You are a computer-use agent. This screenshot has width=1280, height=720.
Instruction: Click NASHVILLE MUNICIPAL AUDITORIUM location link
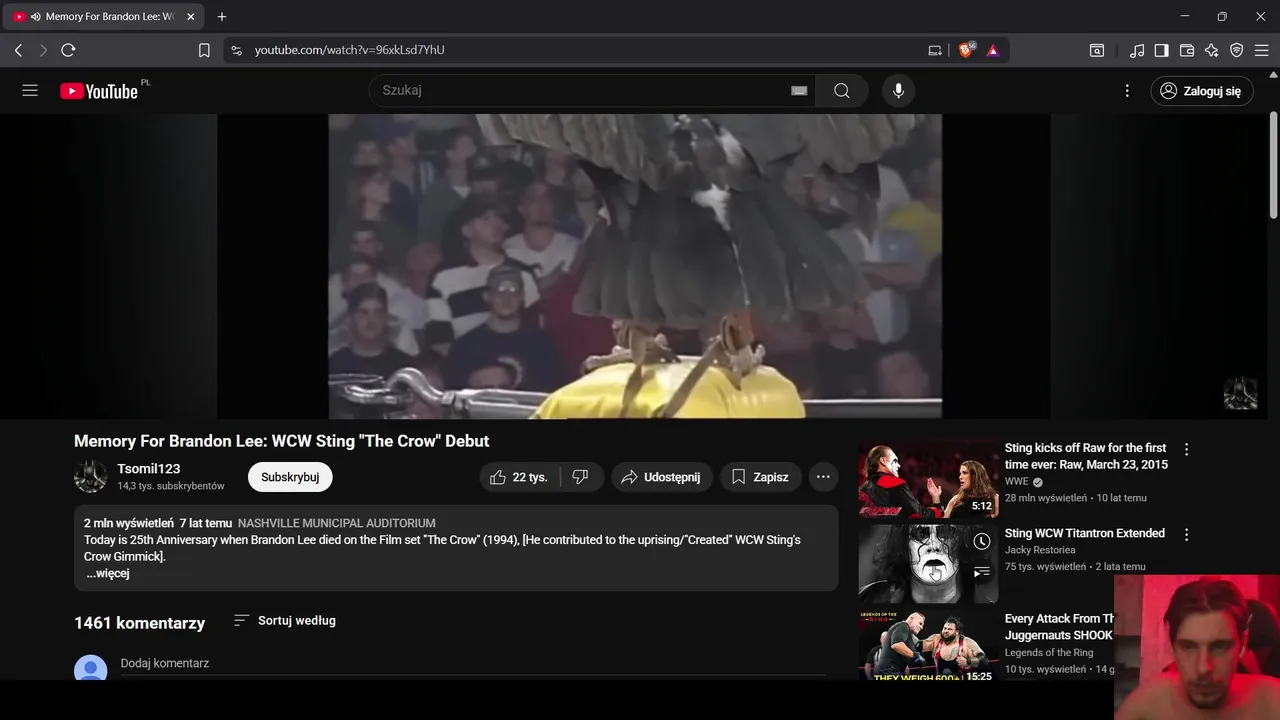pyautogui.click(x=337, y=523)
